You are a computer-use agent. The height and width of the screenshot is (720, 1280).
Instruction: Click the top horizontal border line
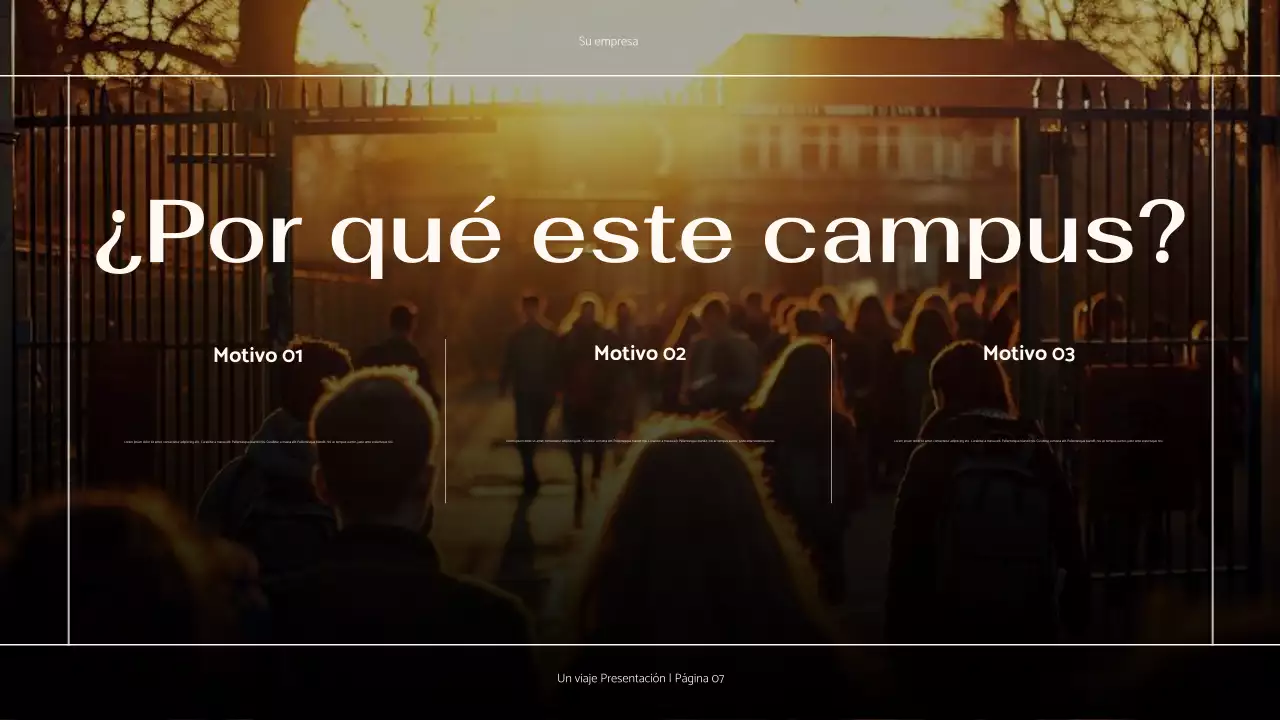point(640,74)
